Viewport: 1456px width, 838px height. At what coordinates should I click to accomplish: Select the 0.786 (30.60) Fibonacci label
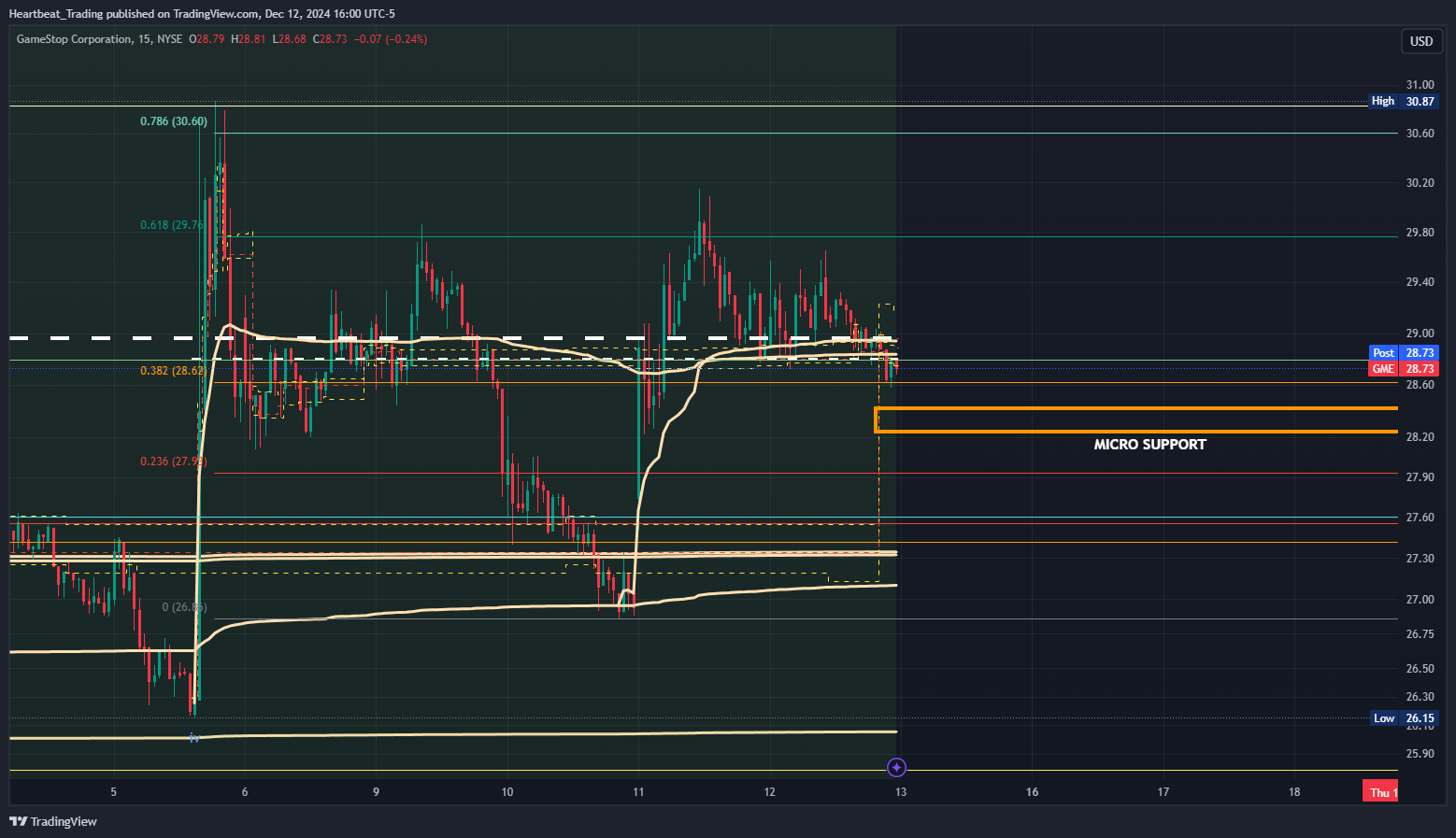[174, 121]
